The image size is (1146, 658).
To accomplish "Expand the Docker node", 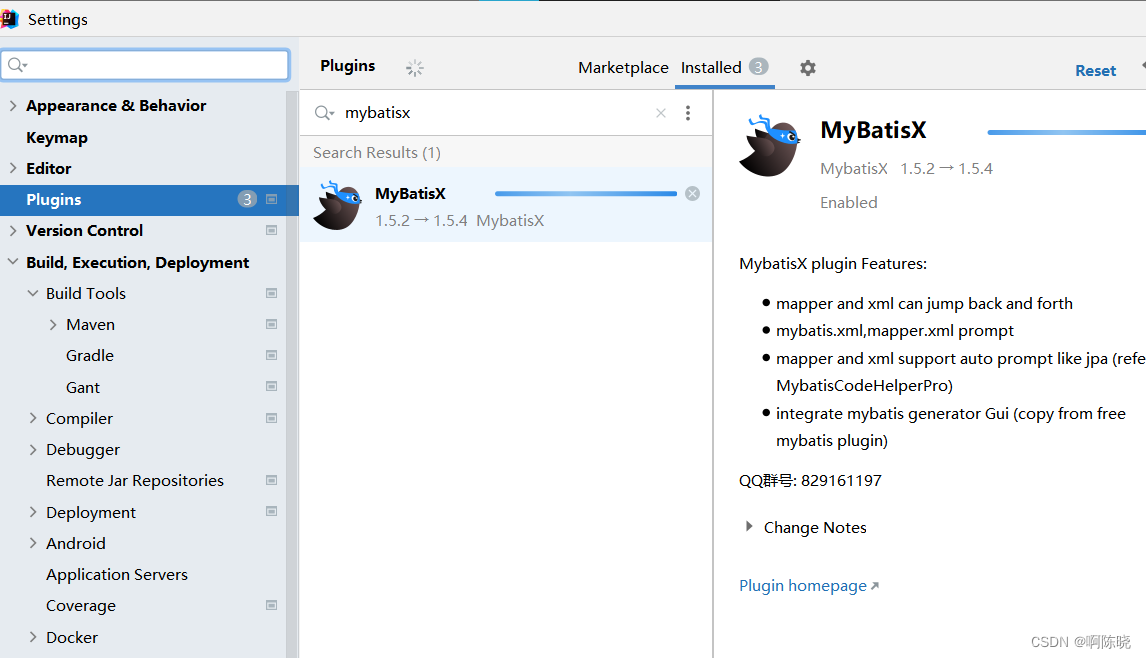I will click(33, 637).
